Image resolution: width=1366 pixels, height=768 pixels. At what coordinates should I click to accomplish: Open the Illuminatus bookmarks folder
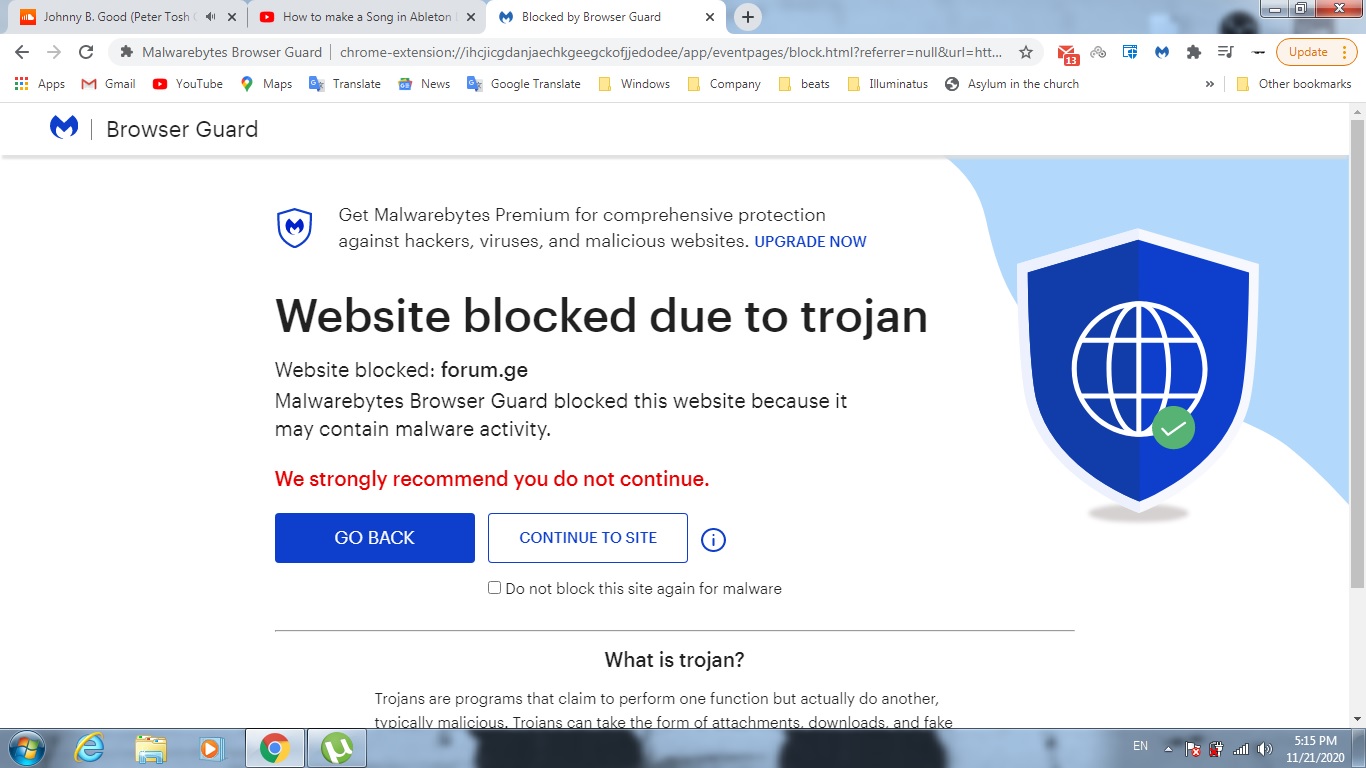pyautogui.click(x=887, y=84)
